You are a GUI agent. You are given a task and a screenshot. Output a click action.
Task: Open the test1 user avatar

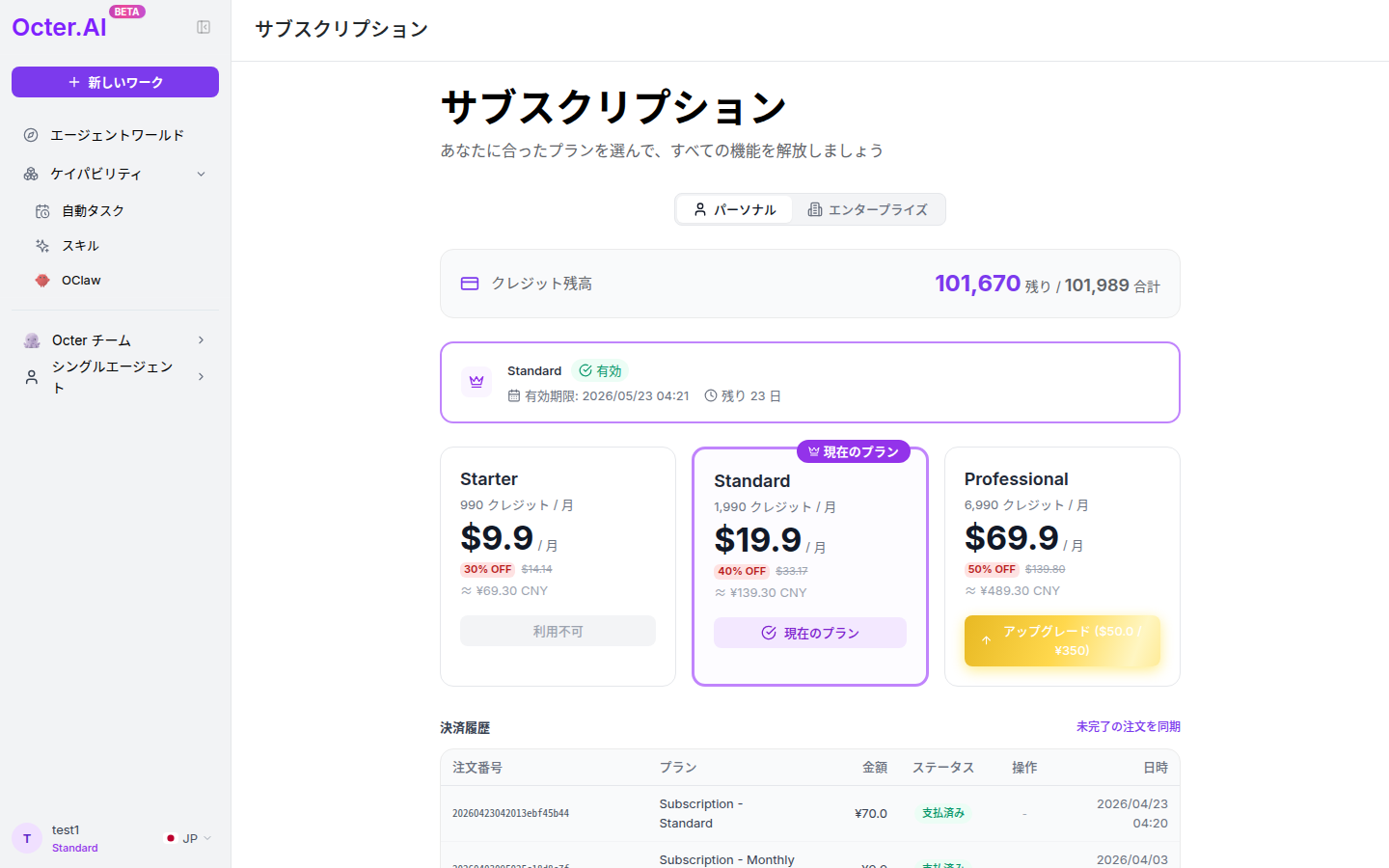tap(27, 838)
